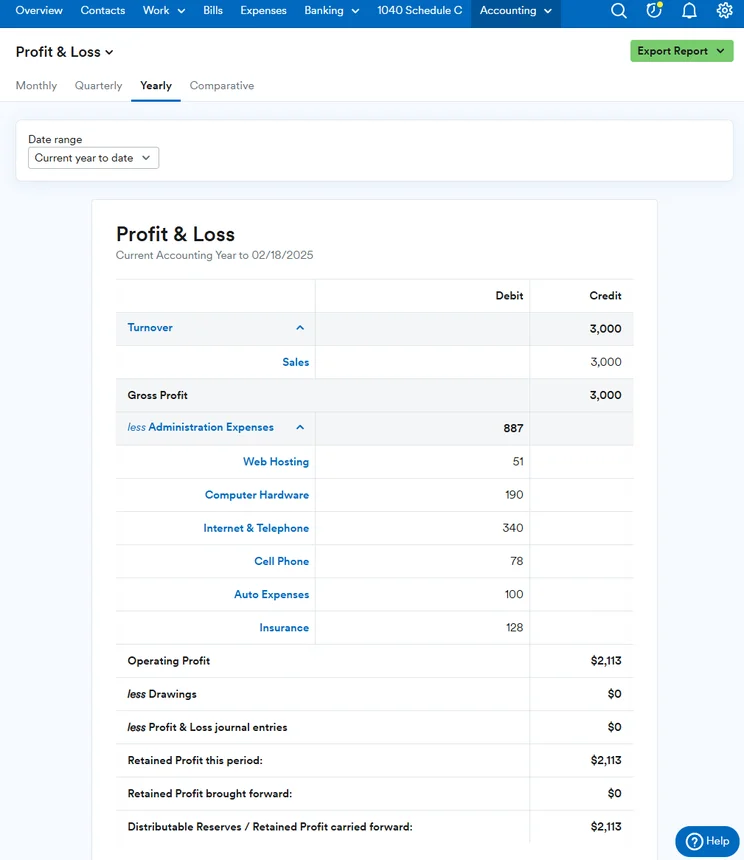Click the Credit column header
This screenshot has width=744, height=860.
[605, 296]
